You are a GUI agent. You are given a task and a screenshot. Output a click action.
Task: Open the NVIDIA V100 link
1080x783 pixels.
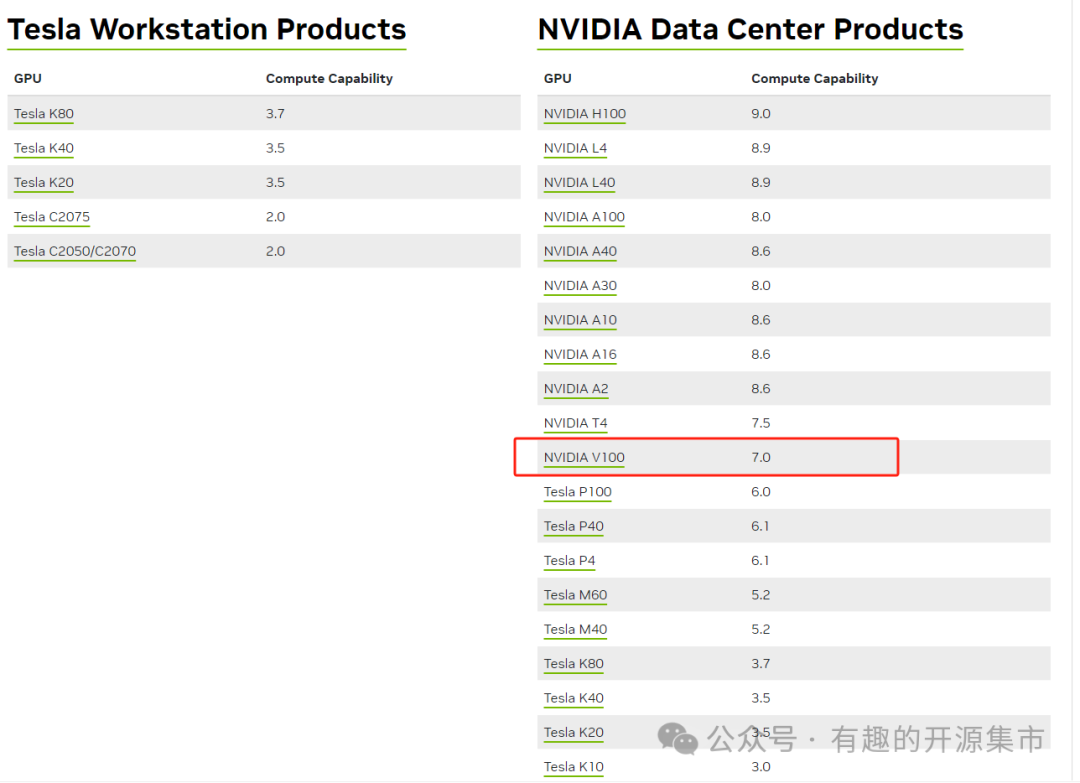(584, 458)
